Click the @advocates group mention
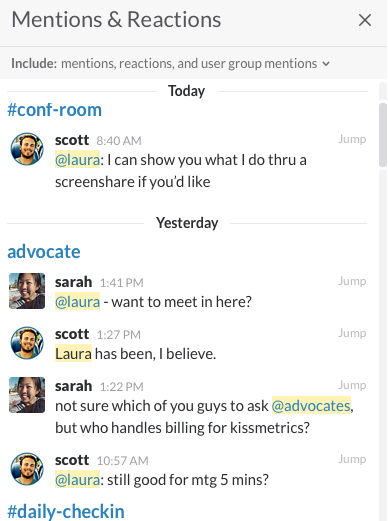388x521 pixels. tap(311, 406)
